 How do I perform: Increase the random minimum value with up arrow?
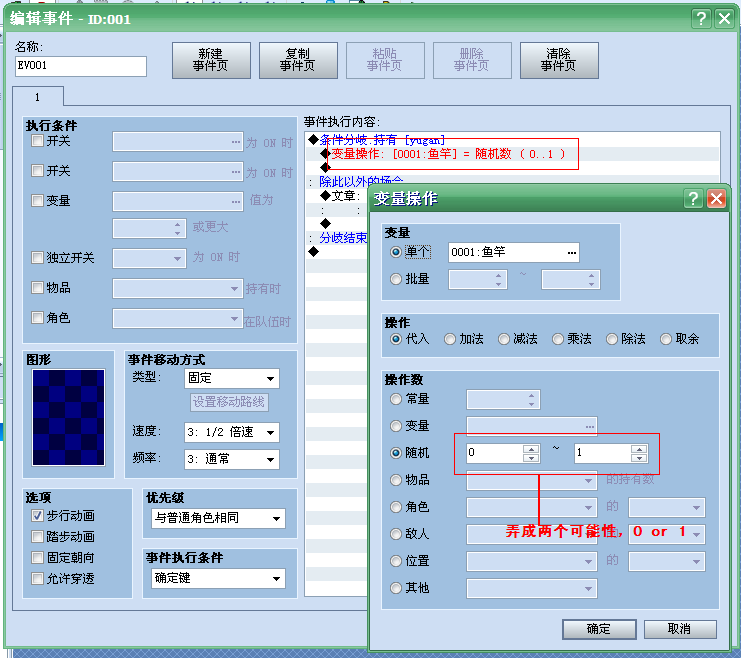[x=531, y=449]
